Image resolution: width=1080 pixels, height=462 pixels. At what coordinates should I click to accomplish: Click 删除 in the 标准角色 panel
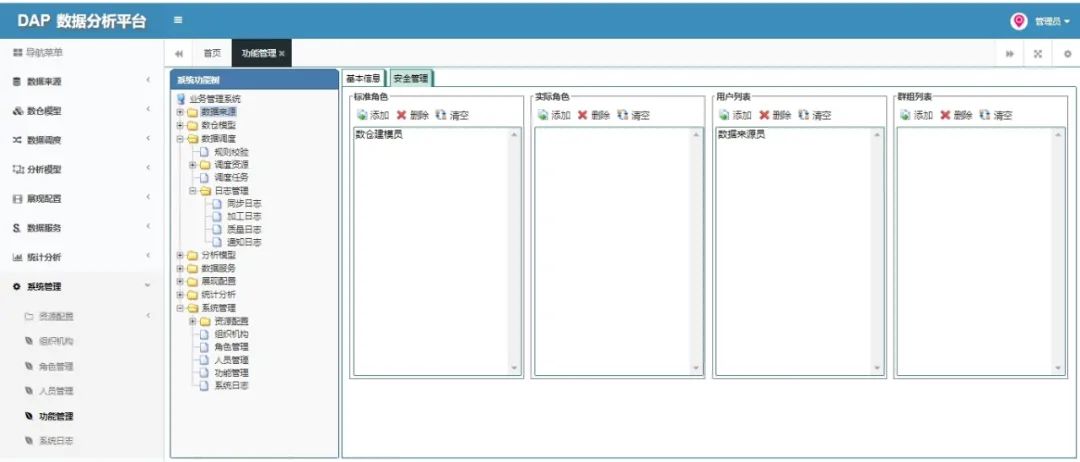click(x=413, y=115)
